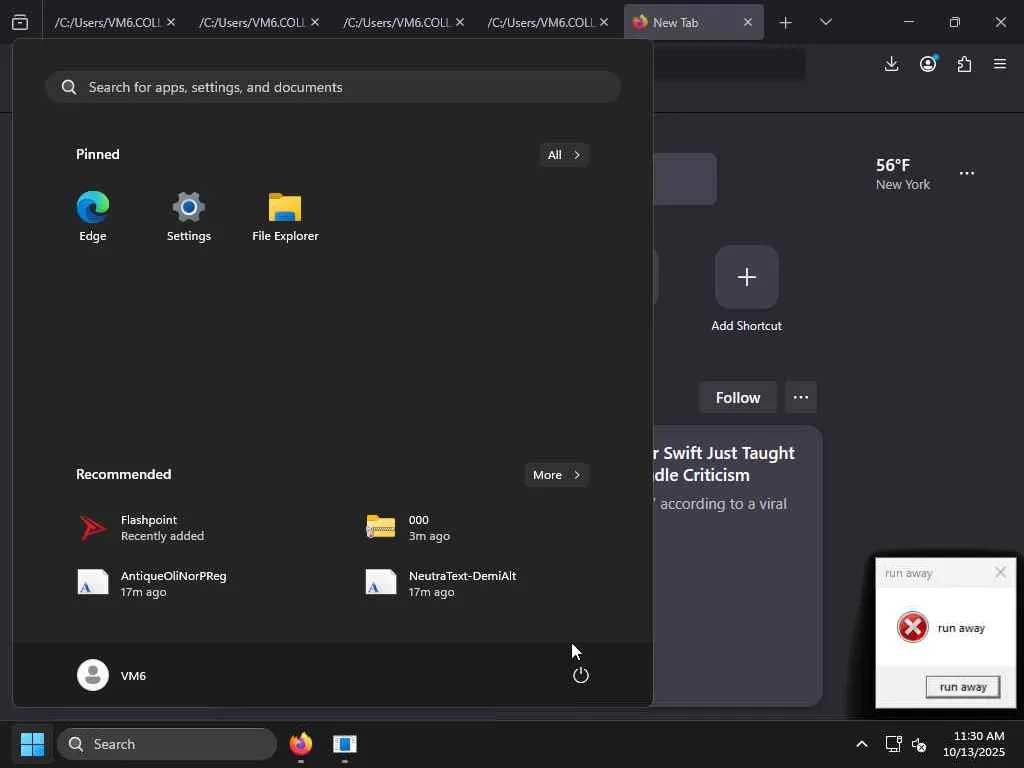
Task: Click the Add Shortcut tile
Action: tap(746, 289)
